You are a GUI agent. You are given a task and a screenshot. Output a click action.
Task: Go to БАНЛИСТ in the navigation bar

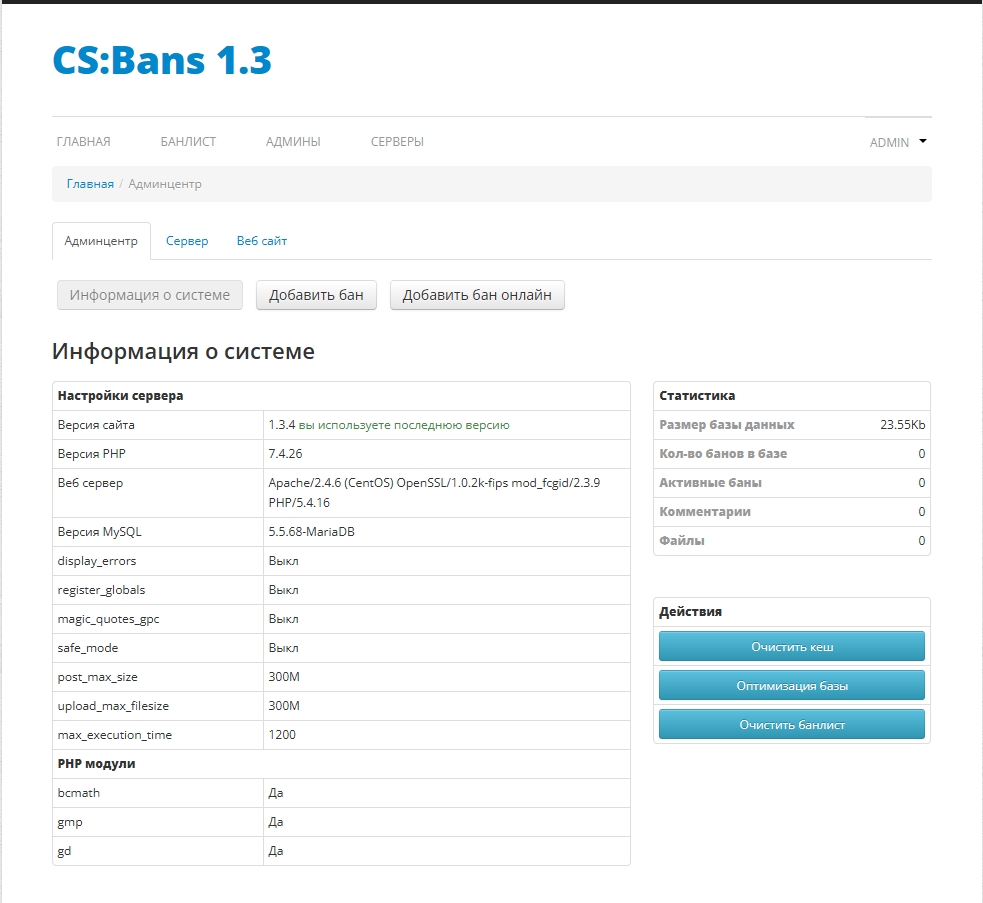(188, 142)
